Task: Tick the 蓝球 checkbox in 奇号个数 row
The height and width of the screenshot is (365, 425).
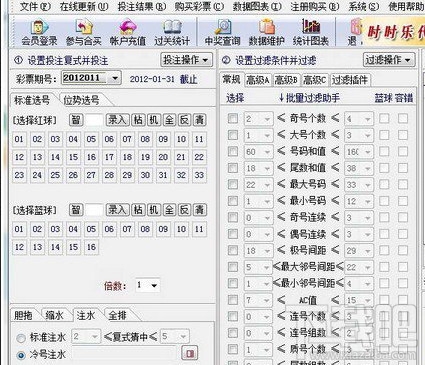Action: [384, 118]
